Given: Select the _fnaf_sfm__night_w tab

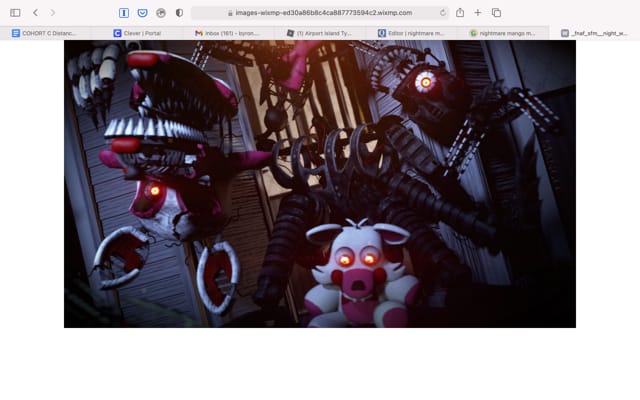Looking at the screenshot, I should click(596, 33).
